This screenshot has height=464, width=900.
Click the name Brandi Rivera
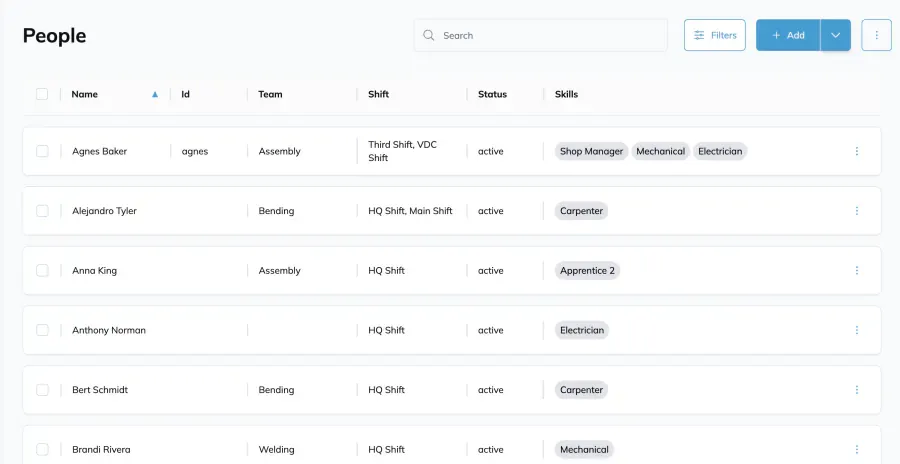pos(101,450)
